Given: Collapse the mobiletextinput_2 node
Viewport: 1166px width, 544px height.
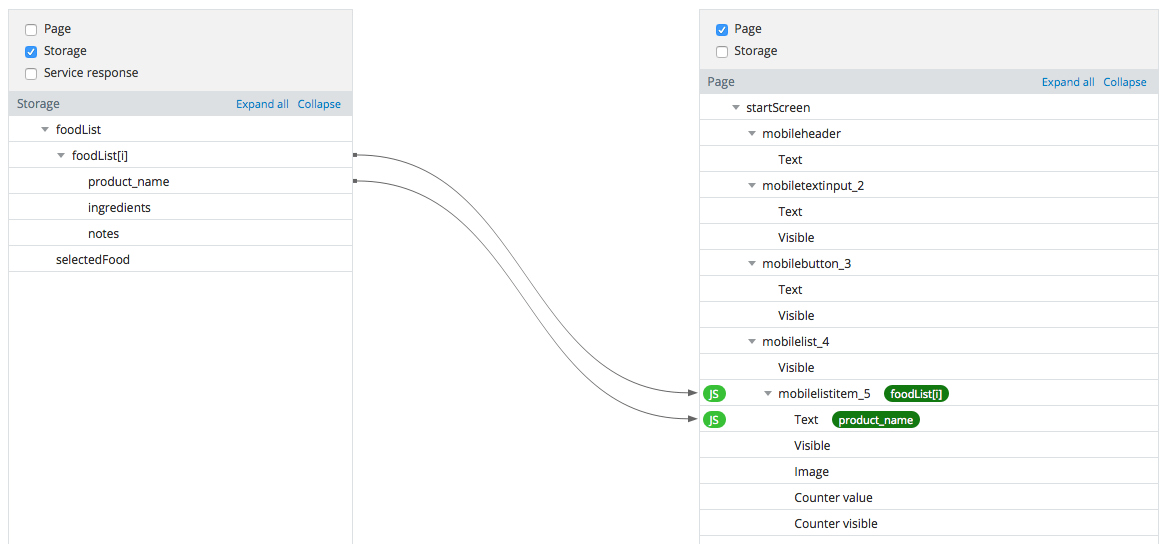Looking at the screenshot, I should point(752,186).
